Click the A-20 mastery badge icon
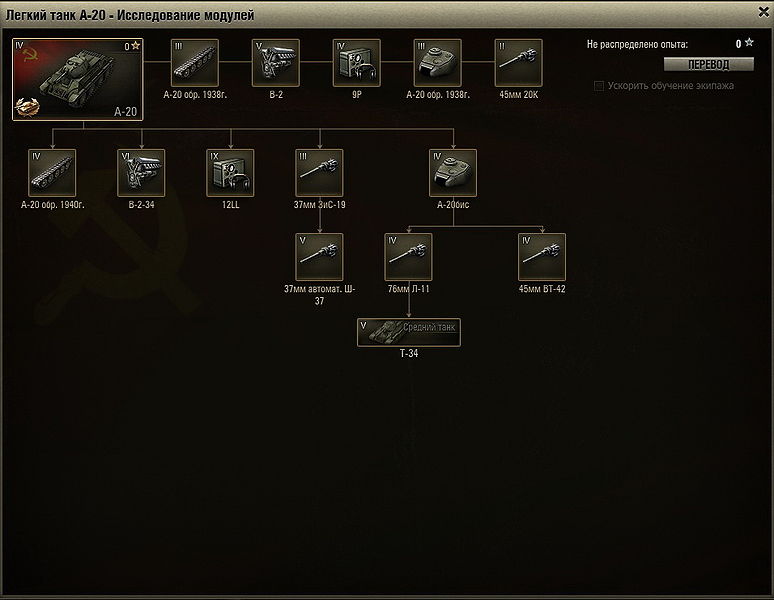The width and height of the screenshot is (774, 600). tap(27, 106)
